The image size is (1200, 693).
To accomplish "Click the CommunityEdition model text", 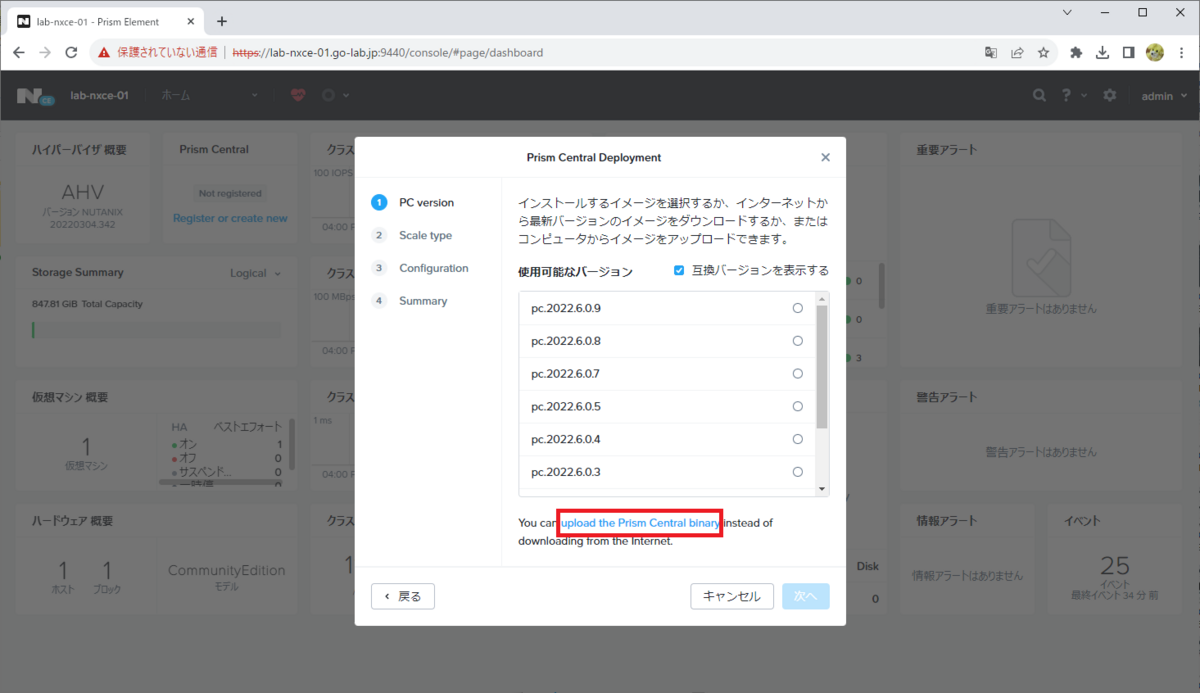I will click(227, 570).
